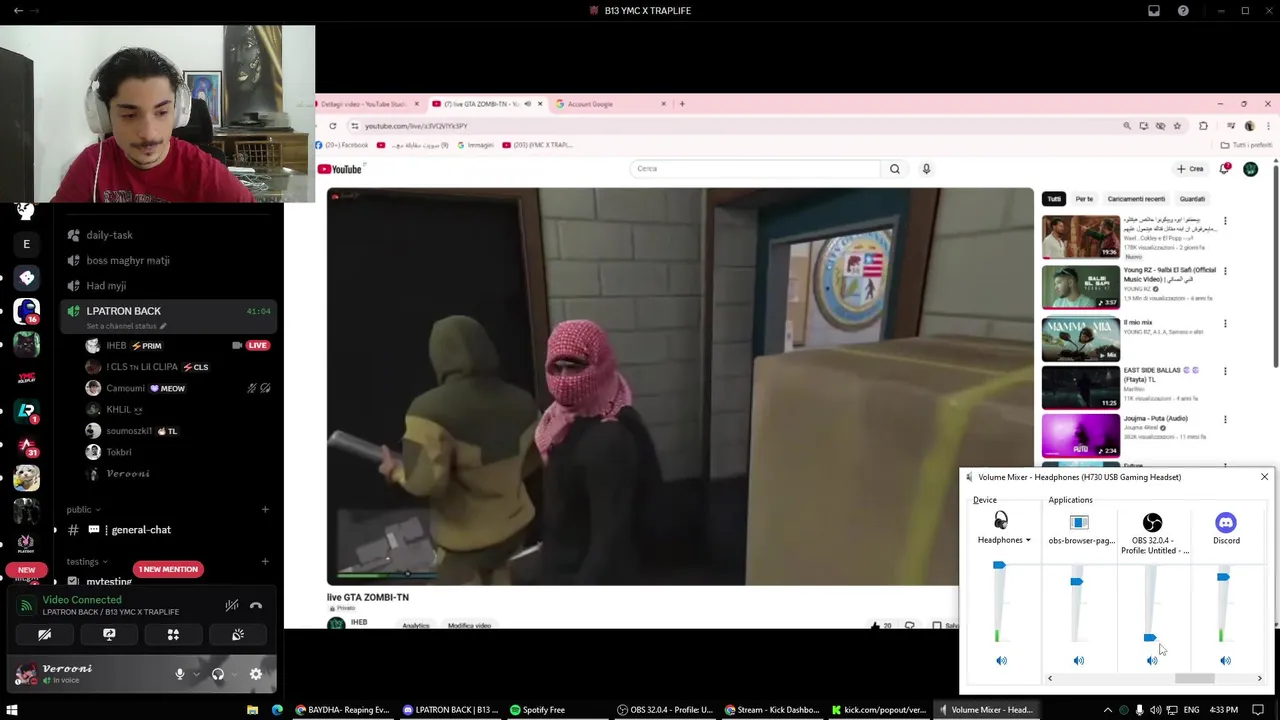Click the headphones device icon in Volume Mixer
The width and height of the screenshot is (1280, 720).
tap(1001, 521)
